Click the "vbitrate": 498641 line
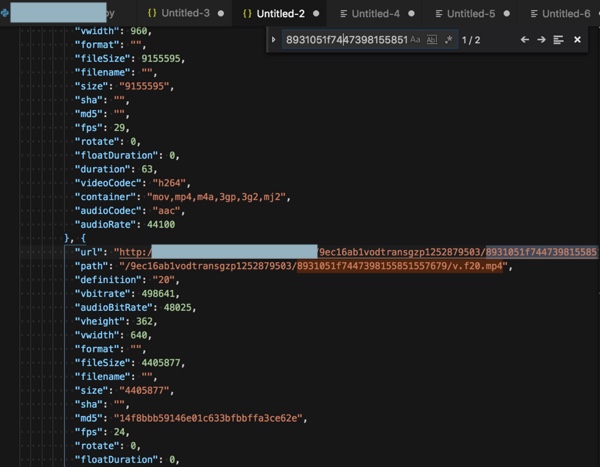600x467 pixels. (x=127, y=294)
